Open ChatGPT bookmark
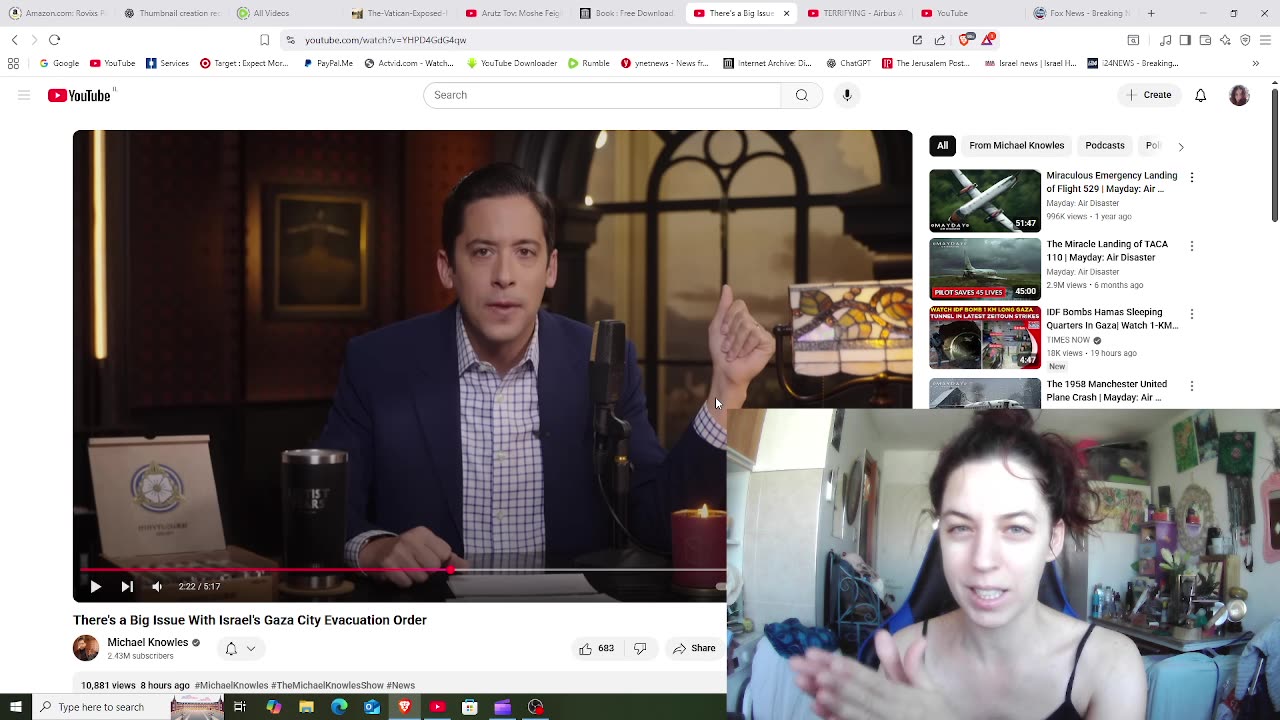Image resolution: width=1280 pixels, height=720 pixels. click(848, 63)
